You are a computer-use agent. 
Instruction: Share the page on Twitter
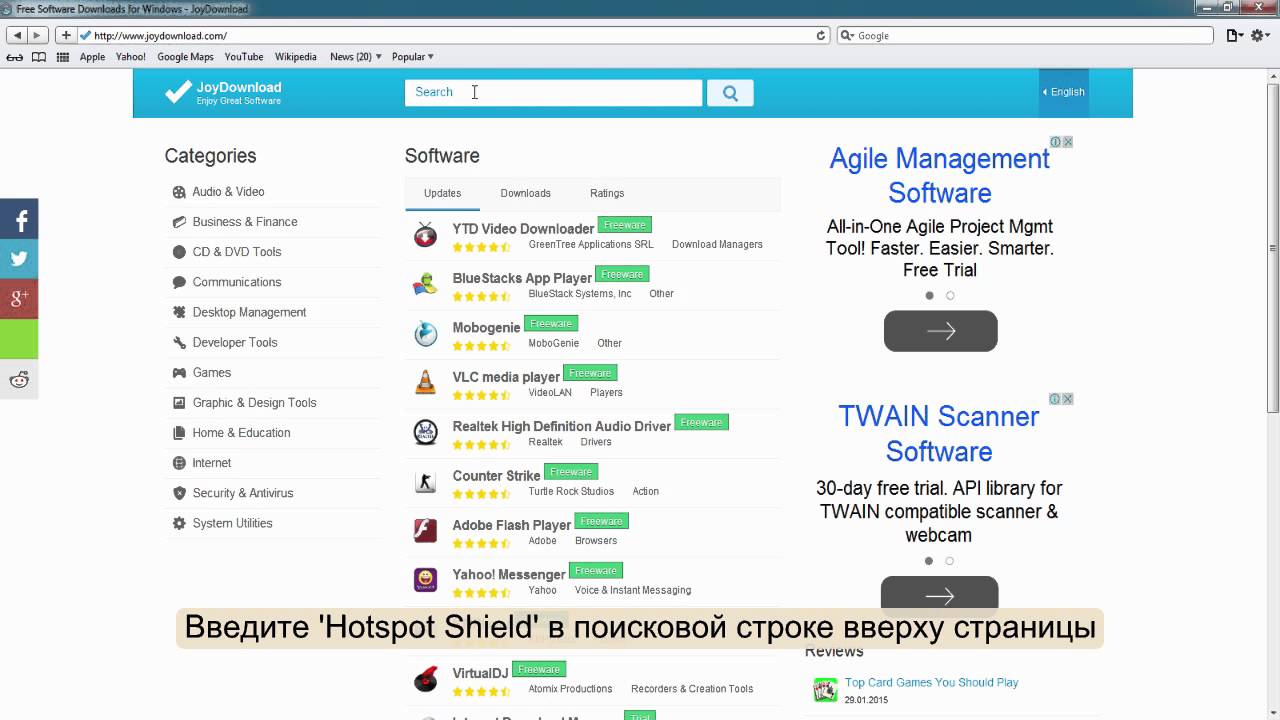click(x=19, y=259)
